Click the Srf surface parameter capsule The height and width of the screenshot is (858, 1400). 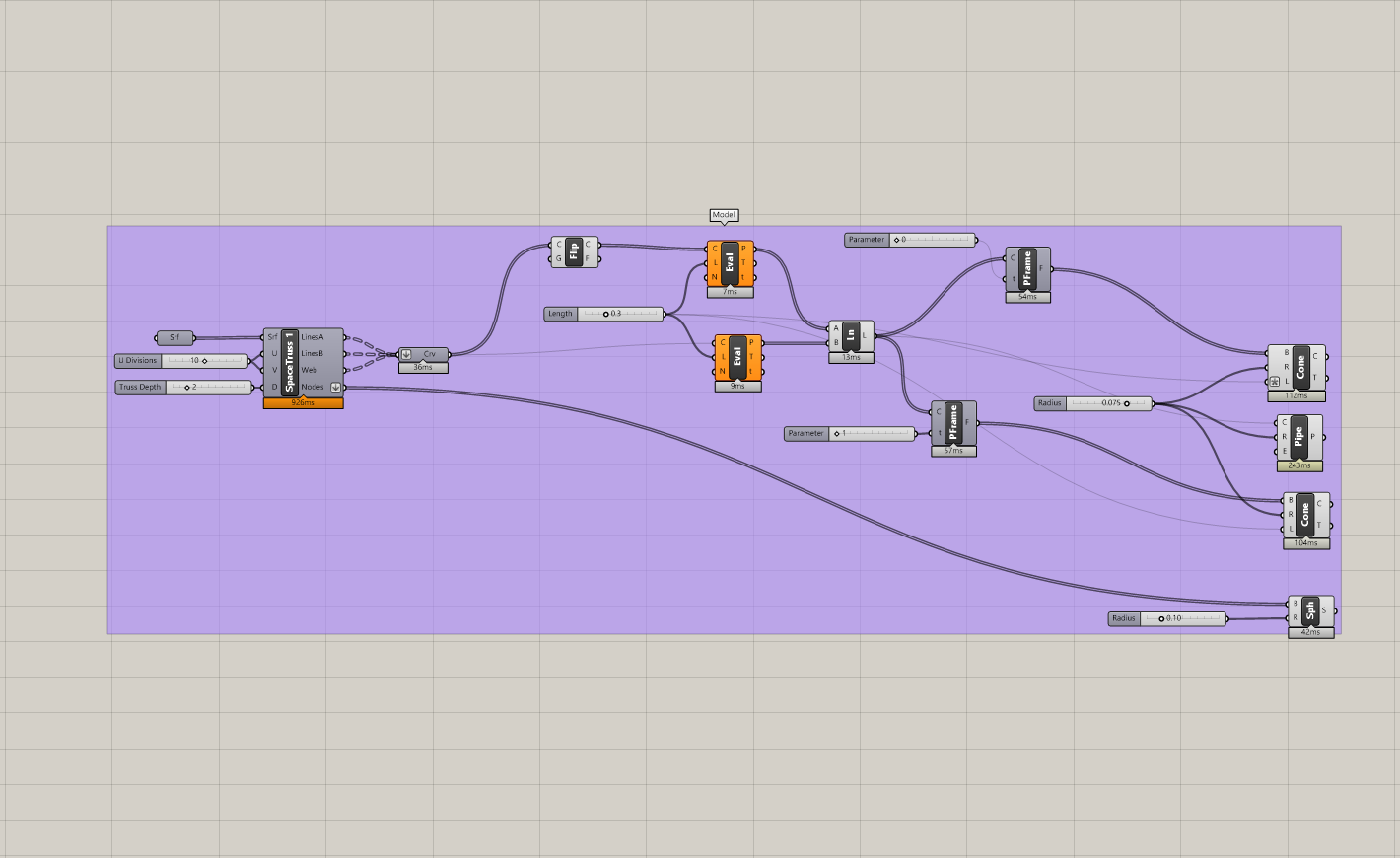174,338
